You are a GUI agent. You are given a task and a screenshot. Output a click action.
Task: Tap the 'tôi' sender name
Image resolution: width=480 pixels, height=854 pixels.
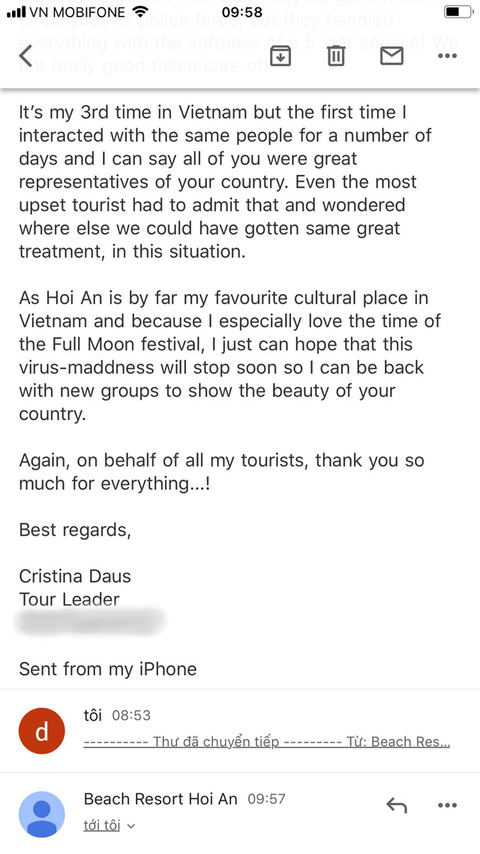[93, 715]
